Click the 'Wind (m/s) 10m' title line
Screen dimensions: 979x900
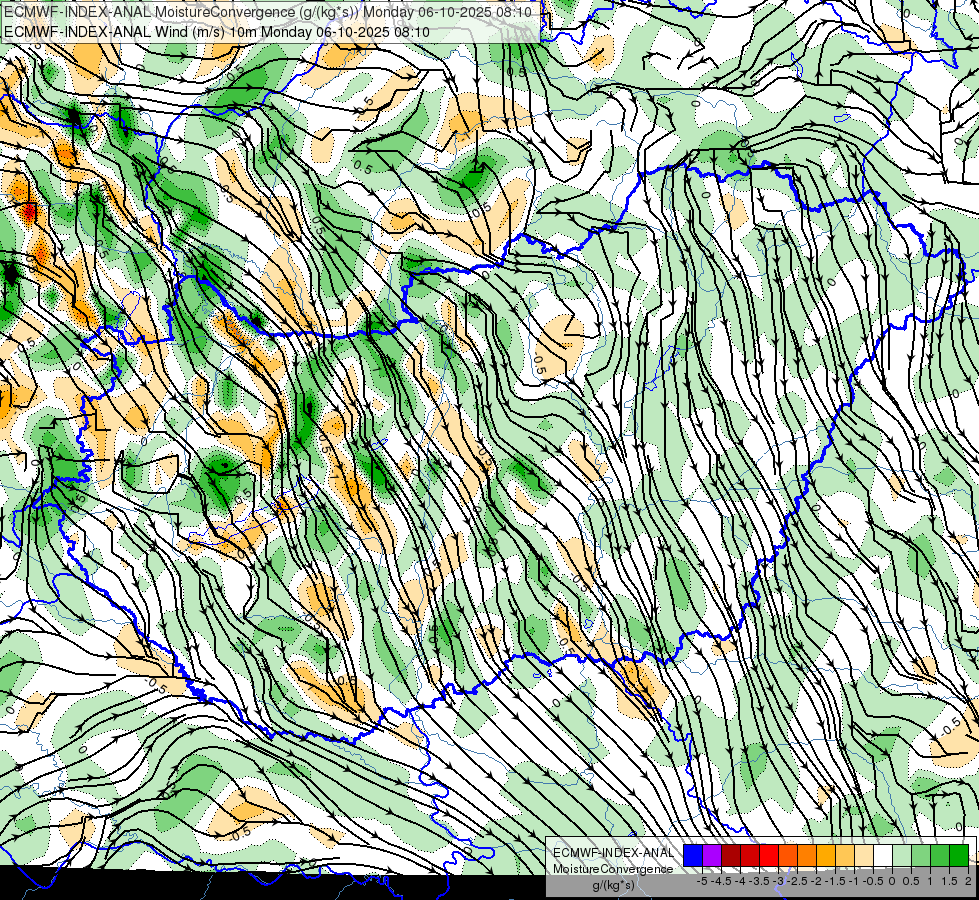pyautogui.click(x=217, y=32)
